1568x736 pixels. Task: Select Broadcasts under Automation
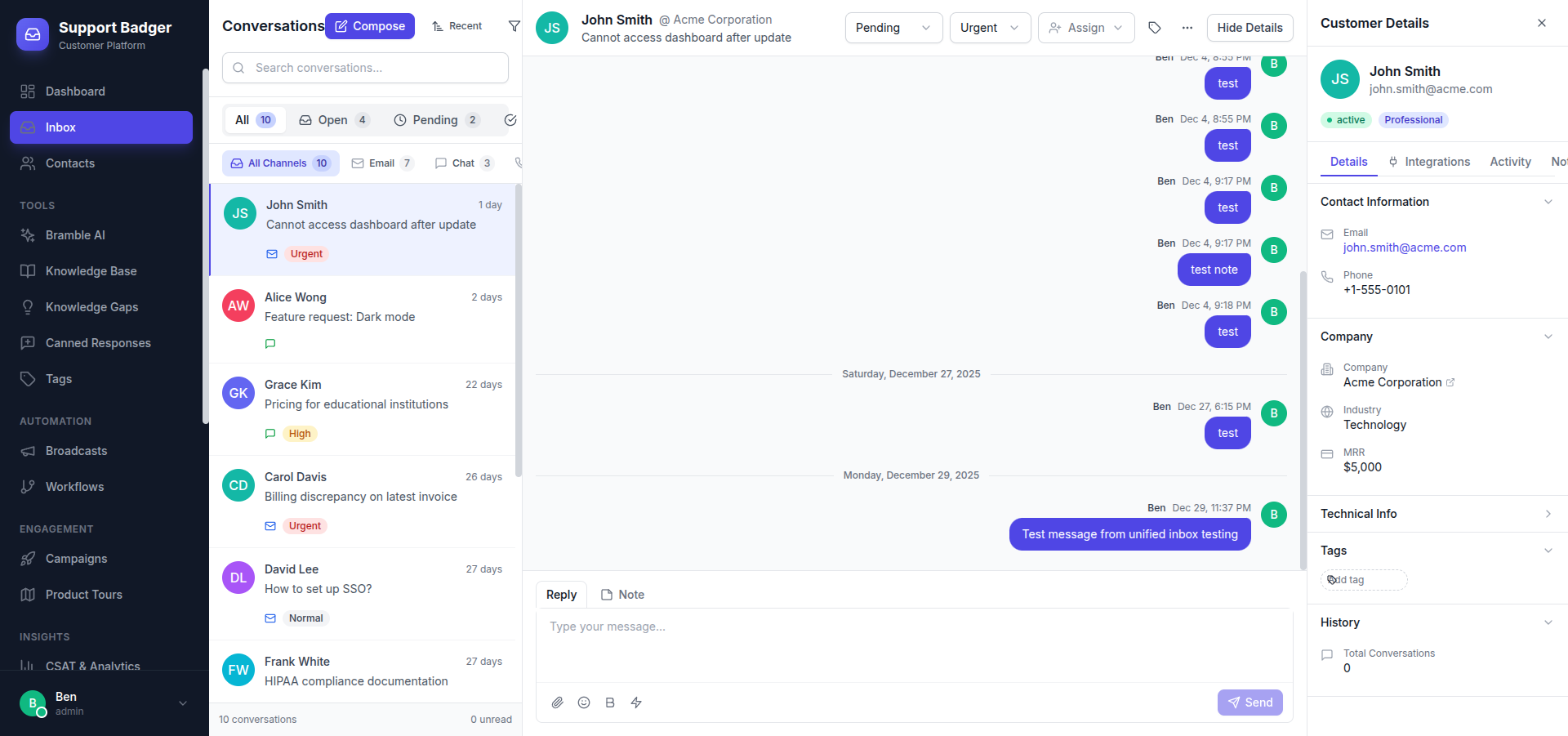coord(77,450)
